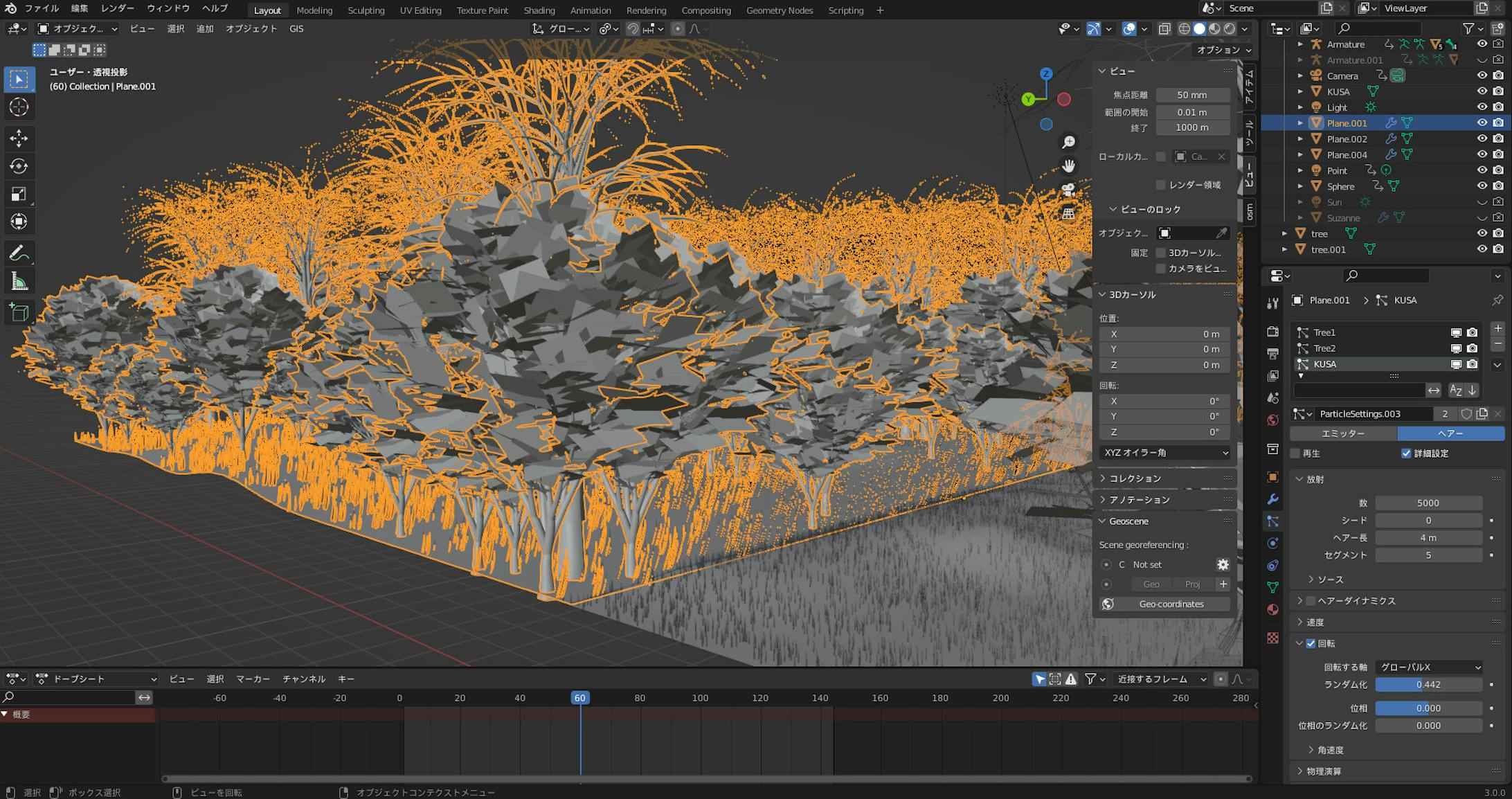Click the Geo-coordinates button
Image resolution: width=1512 pixels, height=799 pixels.
tap(1171, 604)
